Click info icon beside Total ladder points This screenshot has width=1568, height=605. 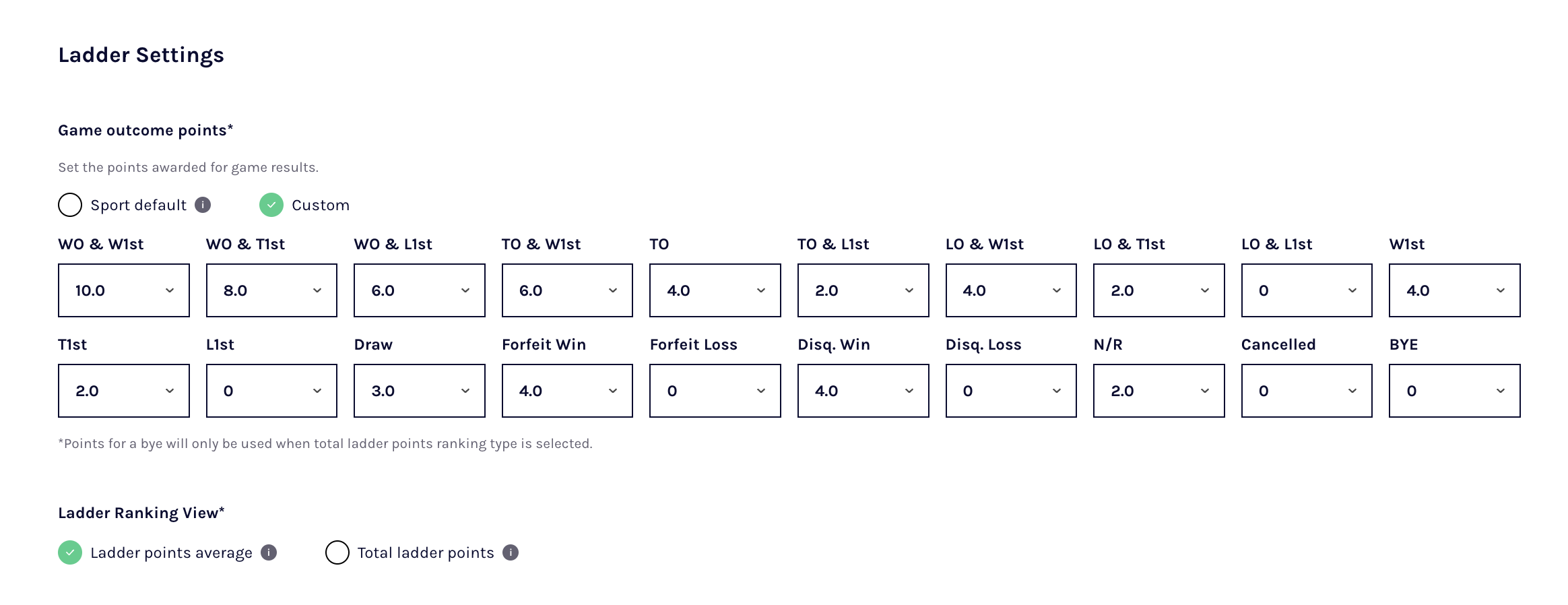511,552
